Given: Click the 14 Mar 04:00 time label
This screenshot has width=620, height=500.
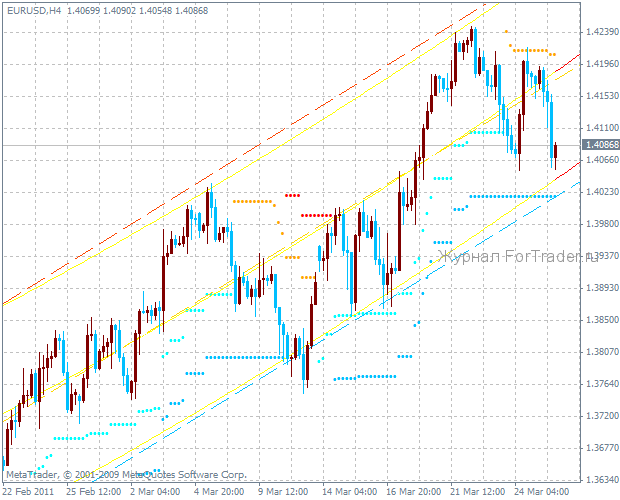Looking at the screenshot, I should pos(350,492).
